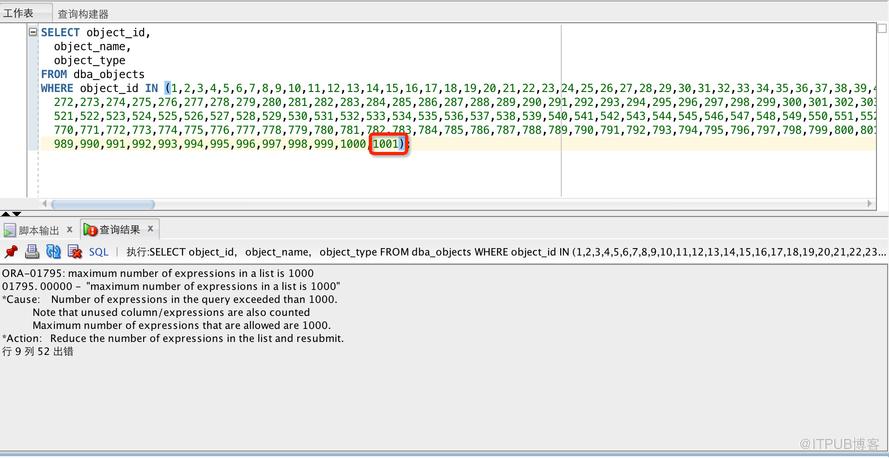
Task: Click the up arrow on pane splitter
Action: 6,214
